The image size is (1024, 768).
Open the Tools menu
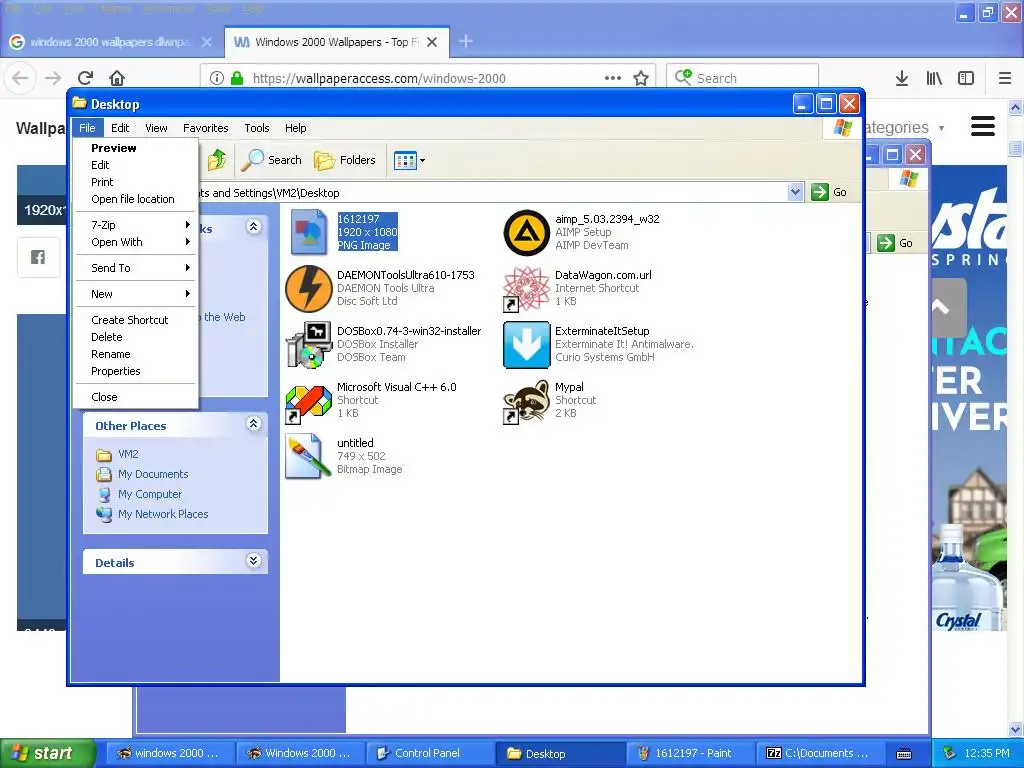(x=257, y=128)
